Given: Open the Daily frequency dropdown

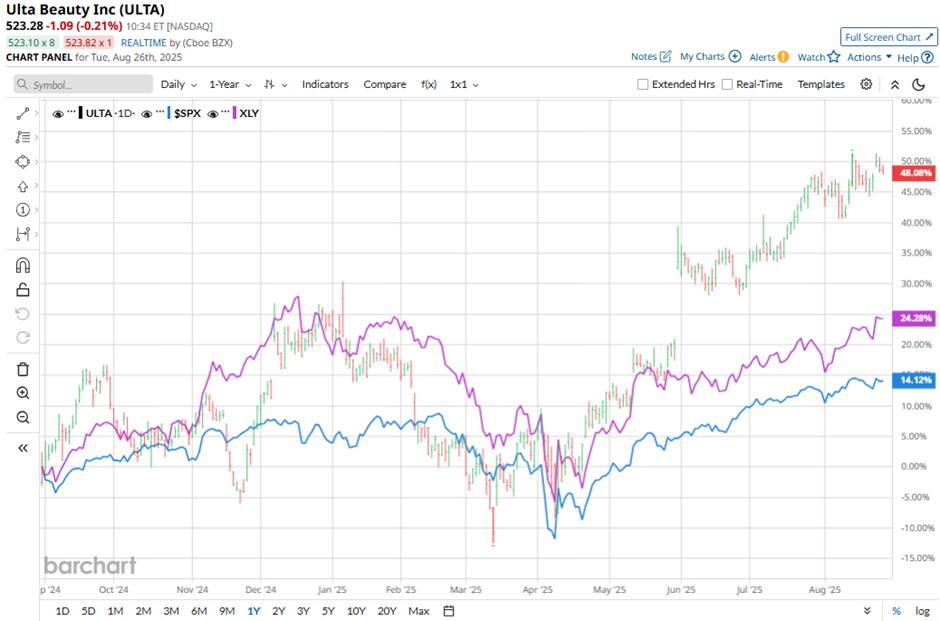Looking at the screenshot, I should click(x=179, y=85).
